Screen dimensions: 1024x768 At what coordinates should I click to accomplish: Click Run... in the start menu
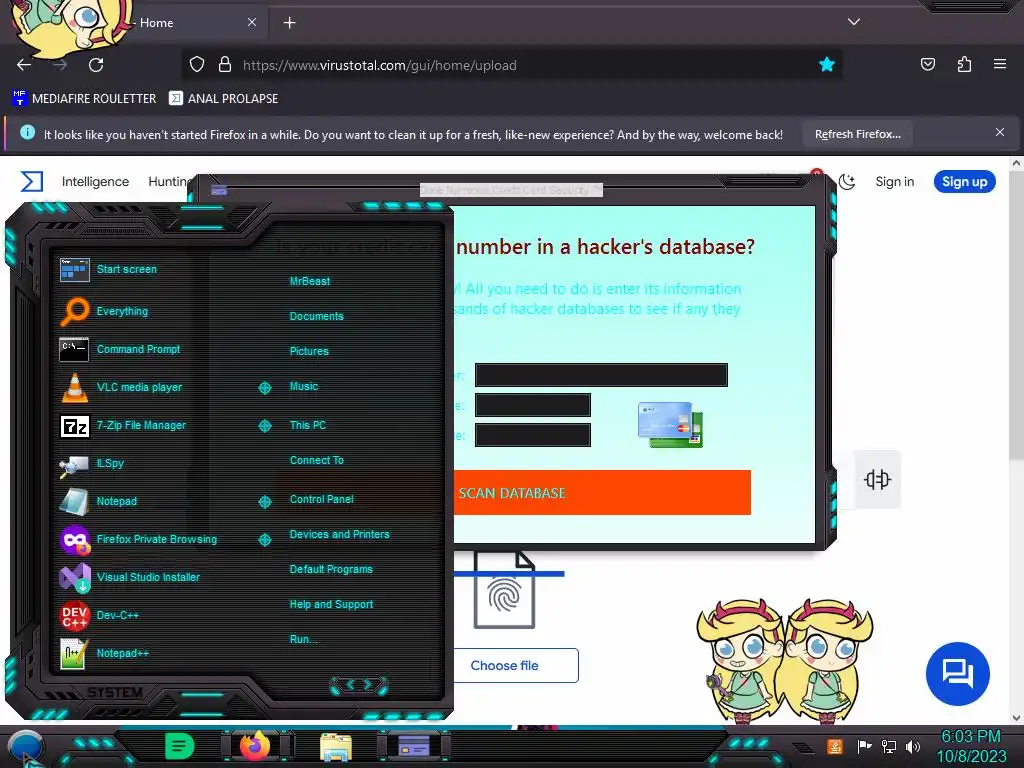pyautogui.click(x=304, y=639)
